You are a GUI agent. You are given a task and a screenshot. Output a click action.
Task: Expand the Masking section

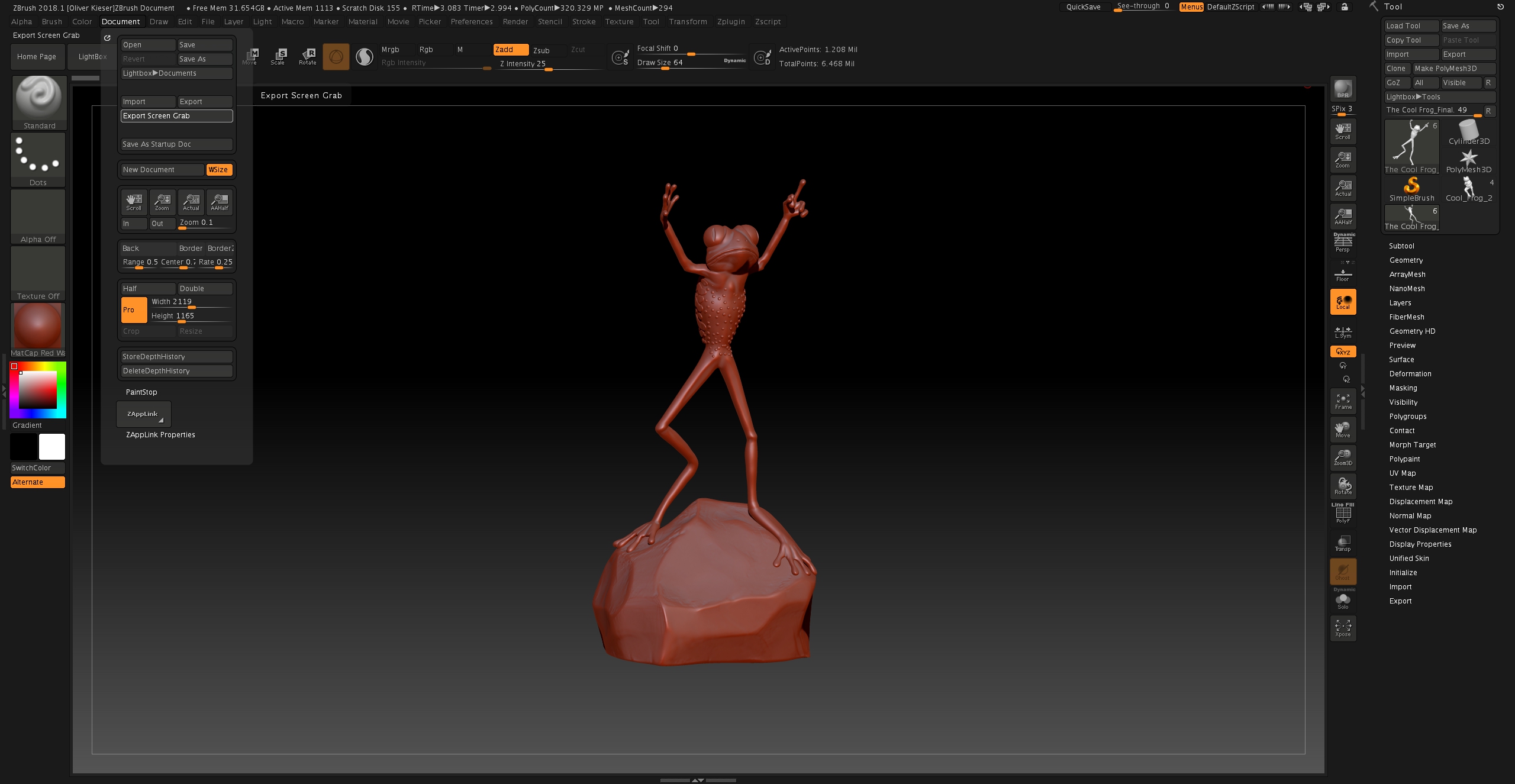pyautogui.click(x=1403, y=388)
